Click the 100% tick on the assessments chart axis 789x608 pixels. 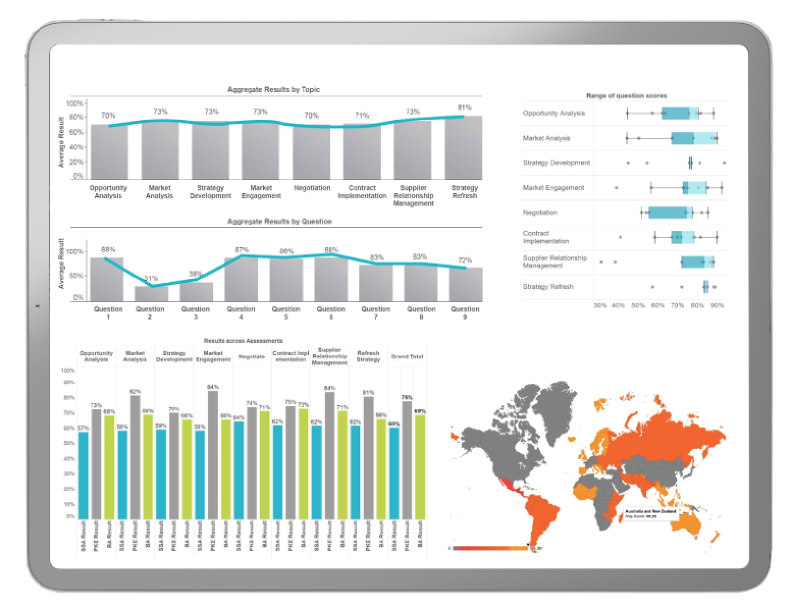tap(68, 370)
